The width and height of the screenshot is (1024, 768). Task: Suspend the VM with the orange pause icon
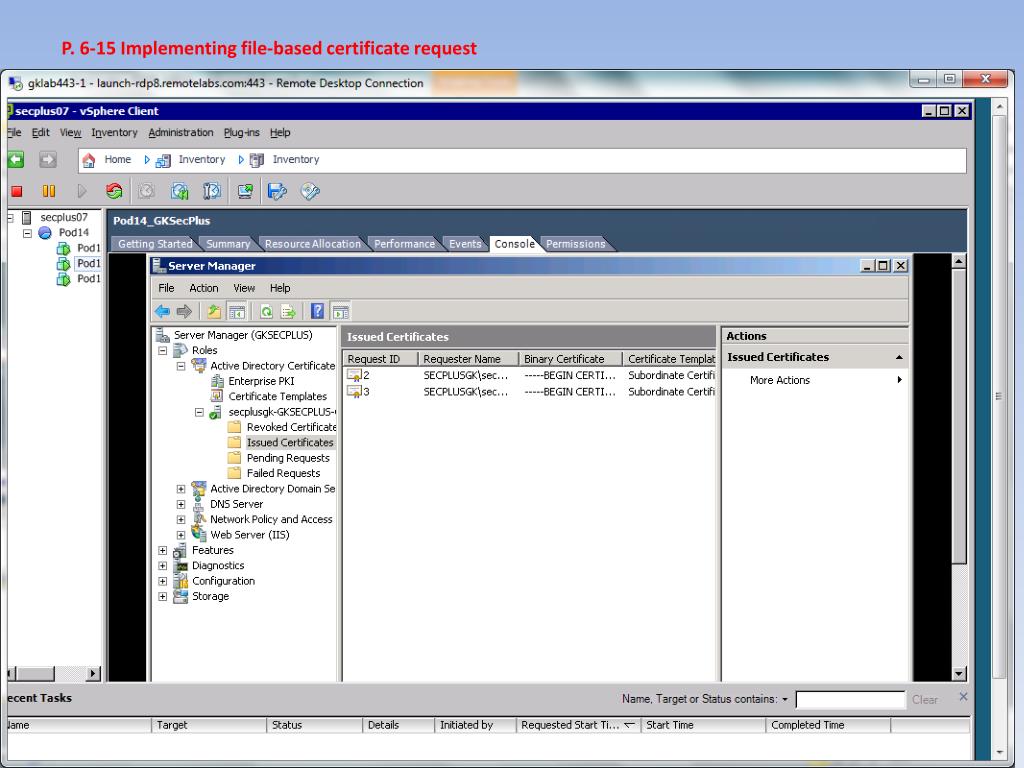49,191
